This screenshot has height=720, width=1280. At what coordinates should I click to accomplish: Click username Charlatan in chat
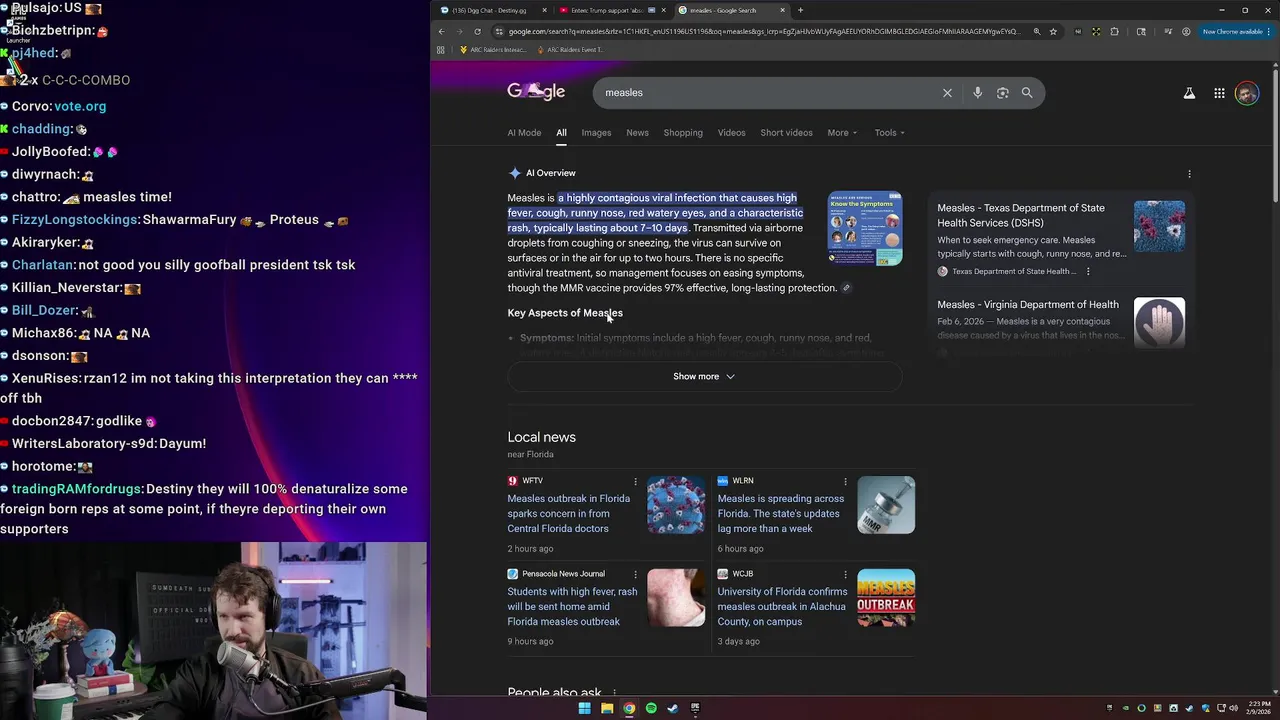pos(43,265)
